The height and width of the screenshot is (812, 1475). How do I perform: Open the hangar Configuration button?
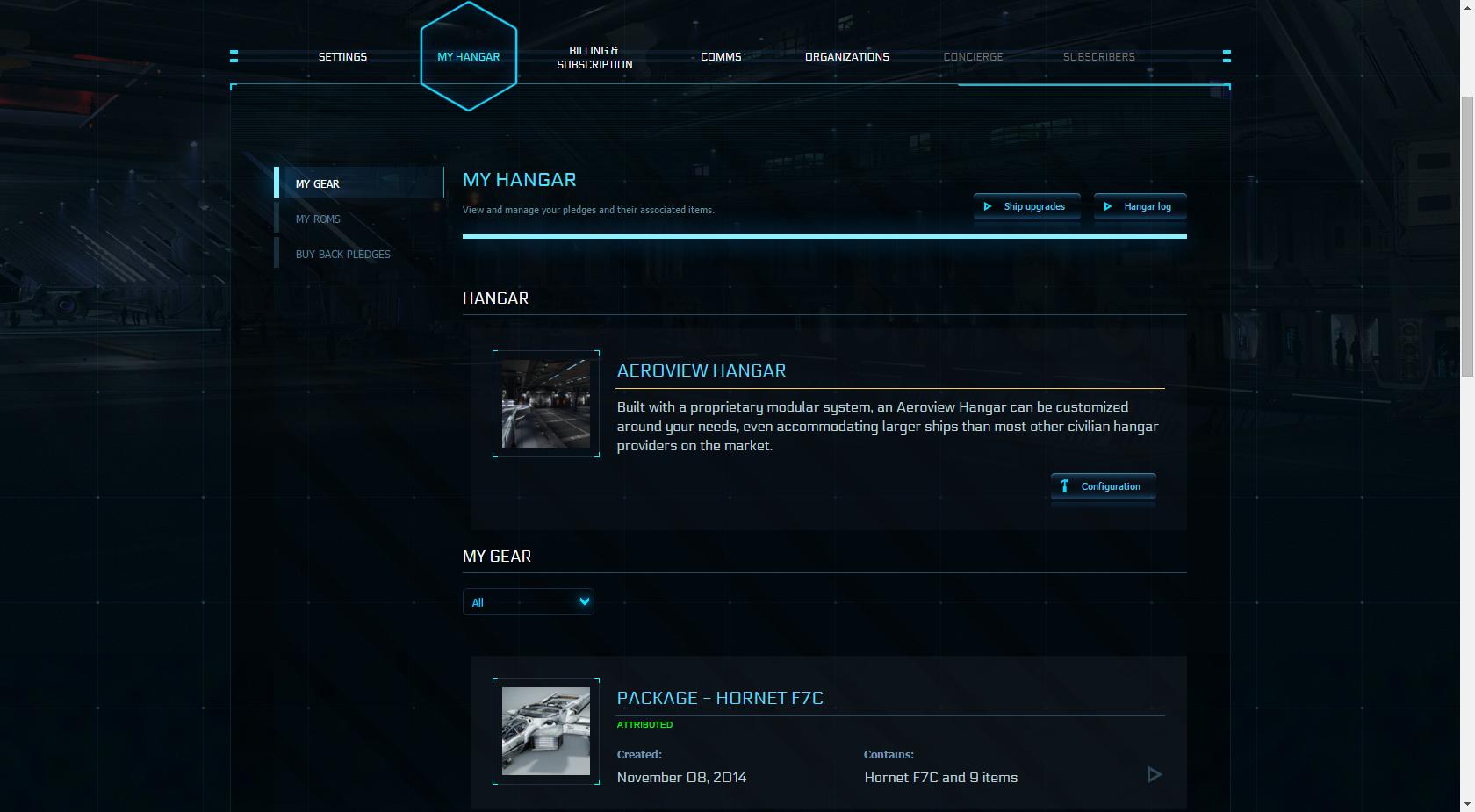pyautogui.click(x=1103, y=486)
